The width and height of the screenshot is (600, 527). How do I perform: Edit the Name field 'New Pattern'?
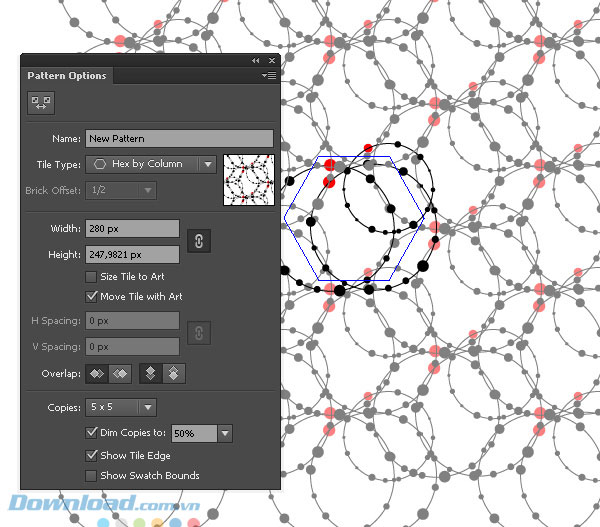(179, 139)
